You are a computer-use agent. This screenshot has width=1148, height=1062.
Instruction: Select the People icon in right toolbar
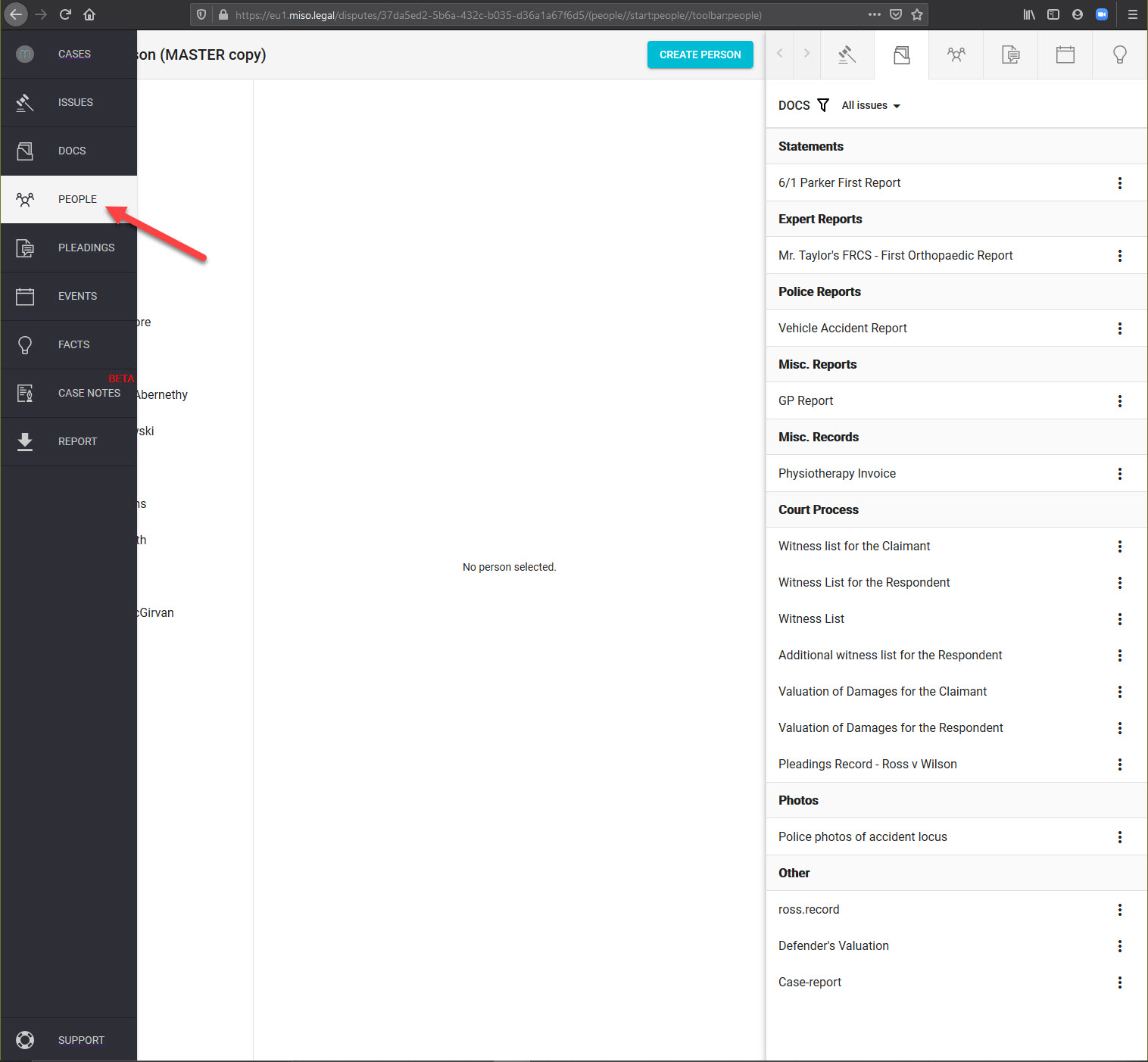point(956,55)
